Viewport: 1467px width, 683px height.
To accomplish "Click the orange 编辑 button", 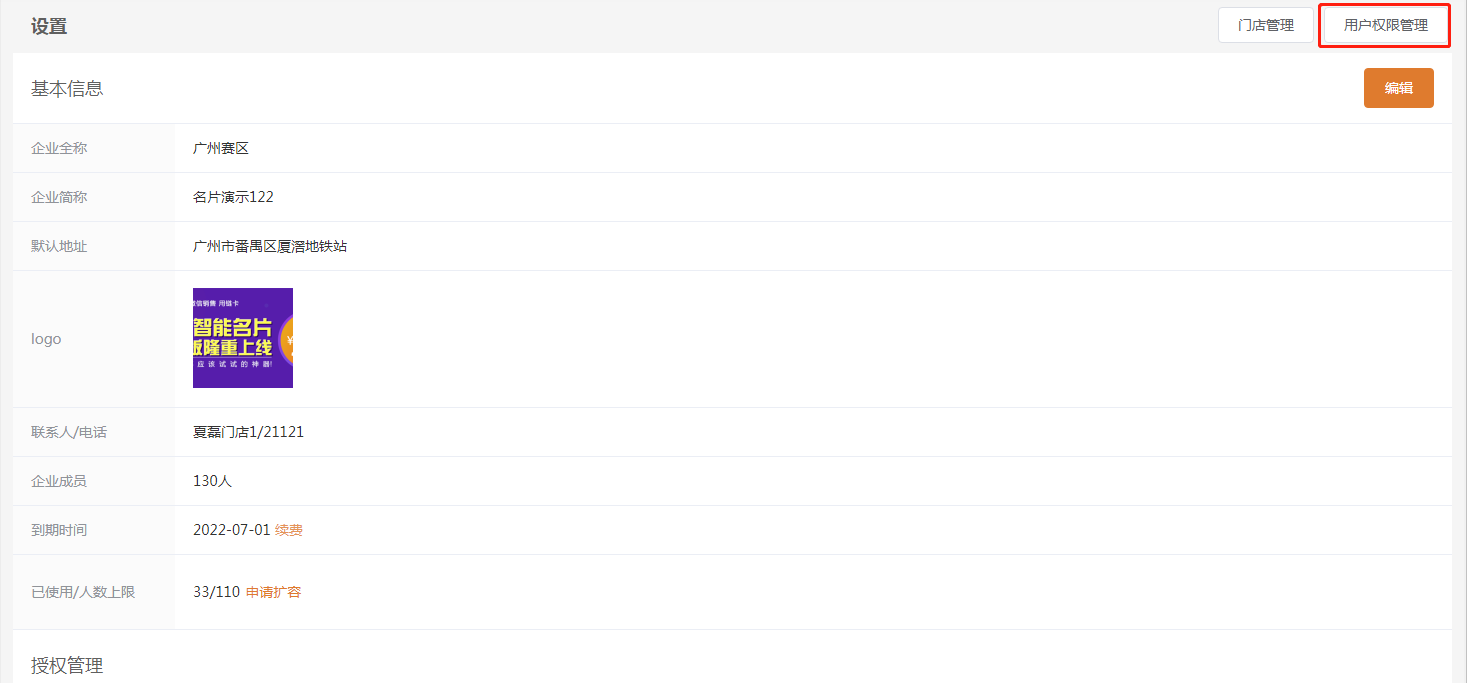I will point(1398,88).
